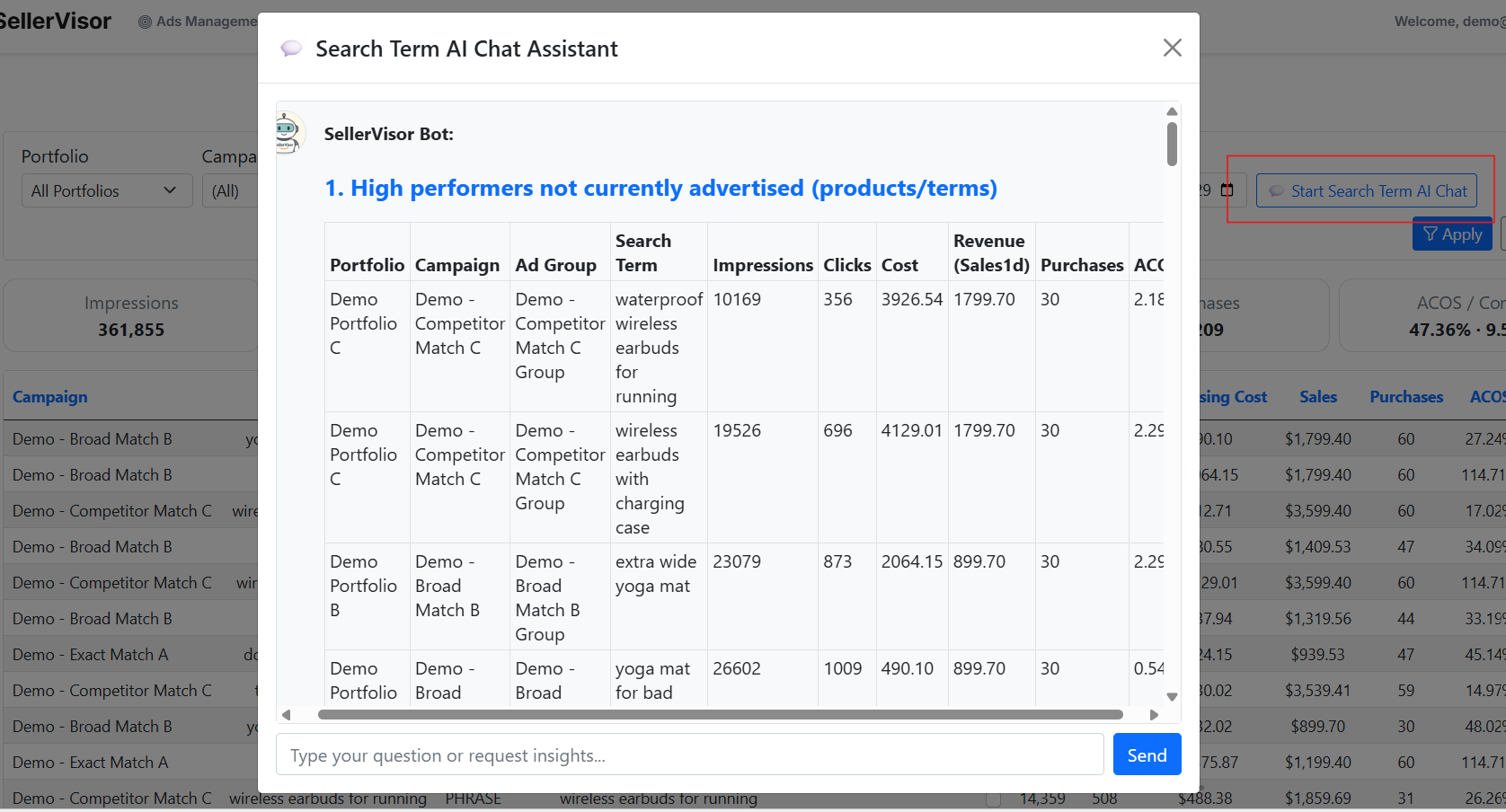
Task: Expand the All Portfolios dropdown
Action: (x=106, y=190)
